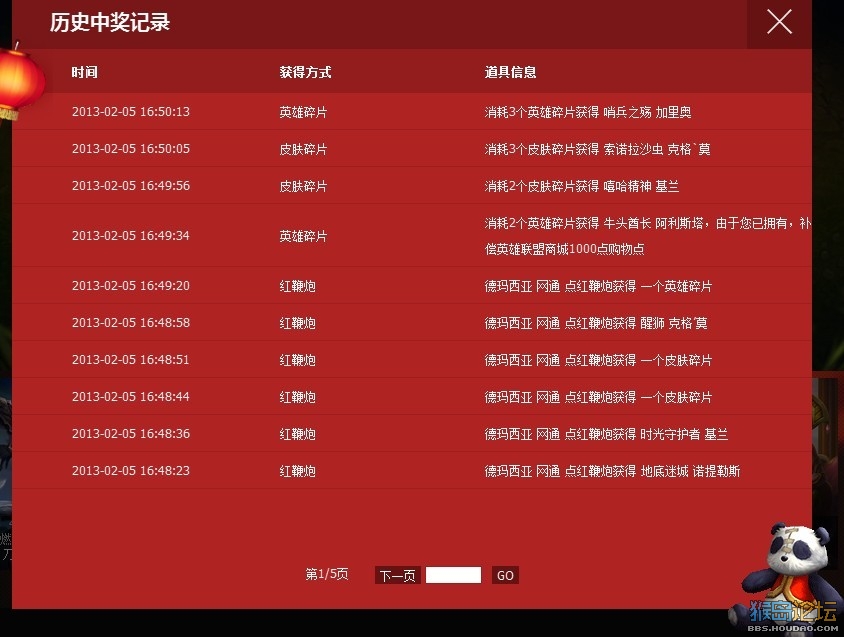Select the 道具信息 column header
Screen dimensions: 844x637
pyautogui.click(x=510, y=72)
